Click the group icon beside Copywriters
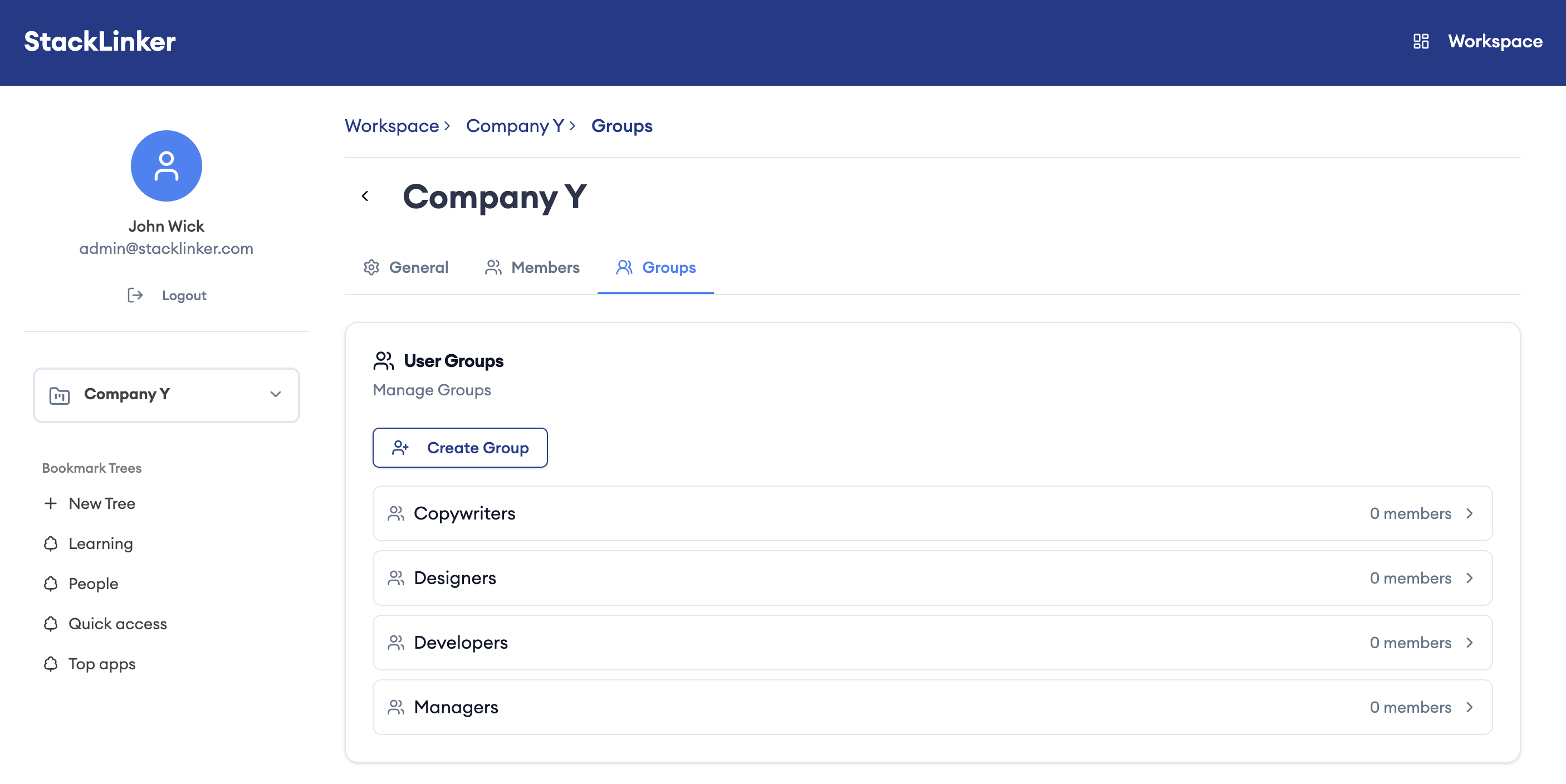1566x784 pixels. point(397,513)
